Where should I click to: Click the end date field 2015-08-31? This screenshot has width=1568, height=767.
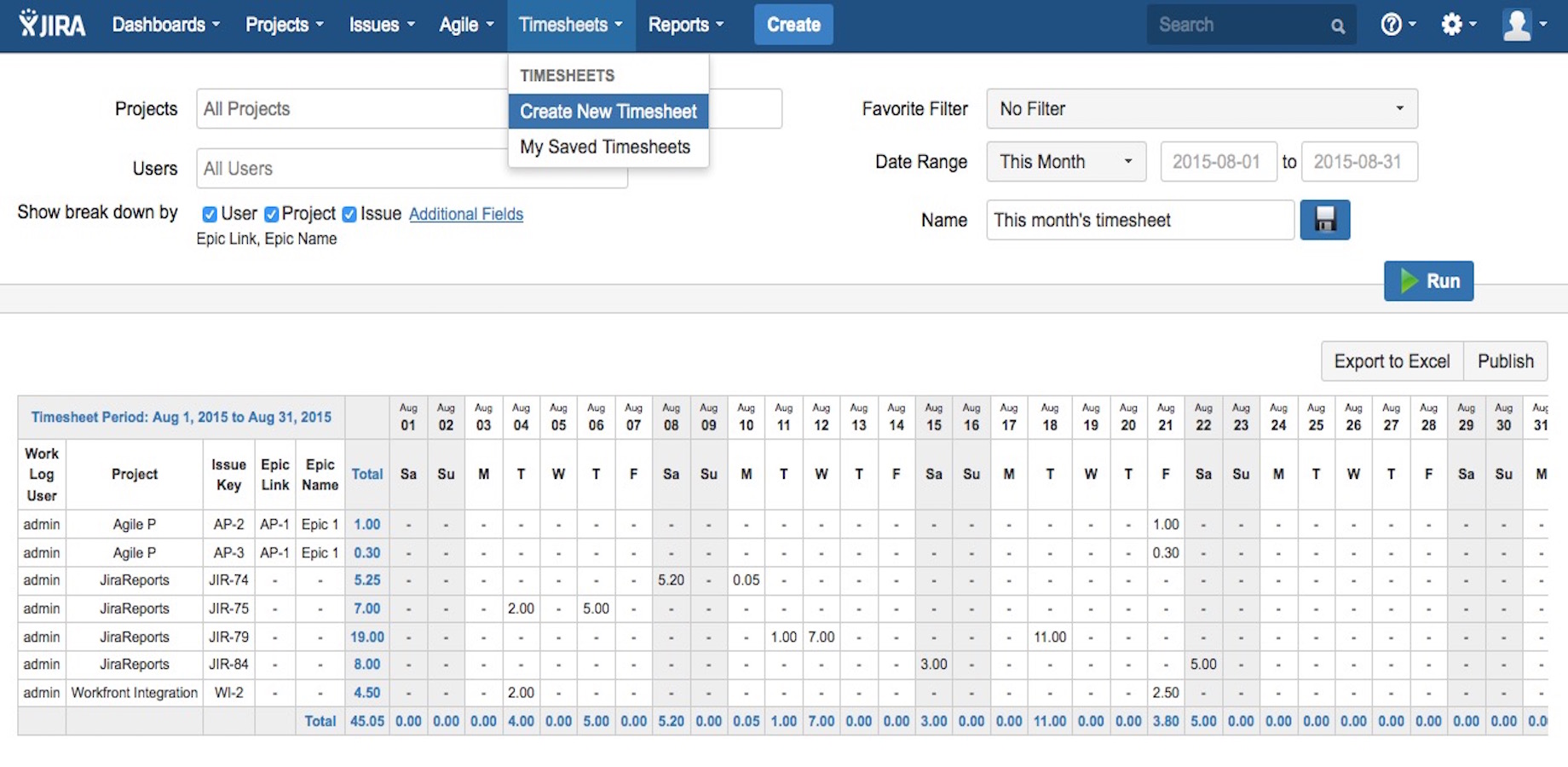coord(1360,162)
